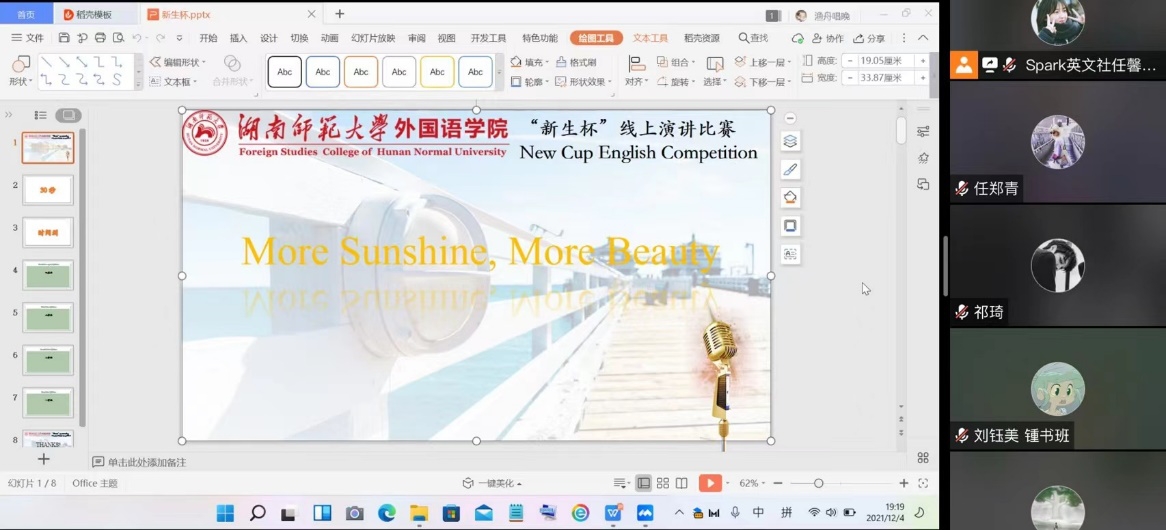
Task: Click the zoom slider handle
Action: (818, 483)
